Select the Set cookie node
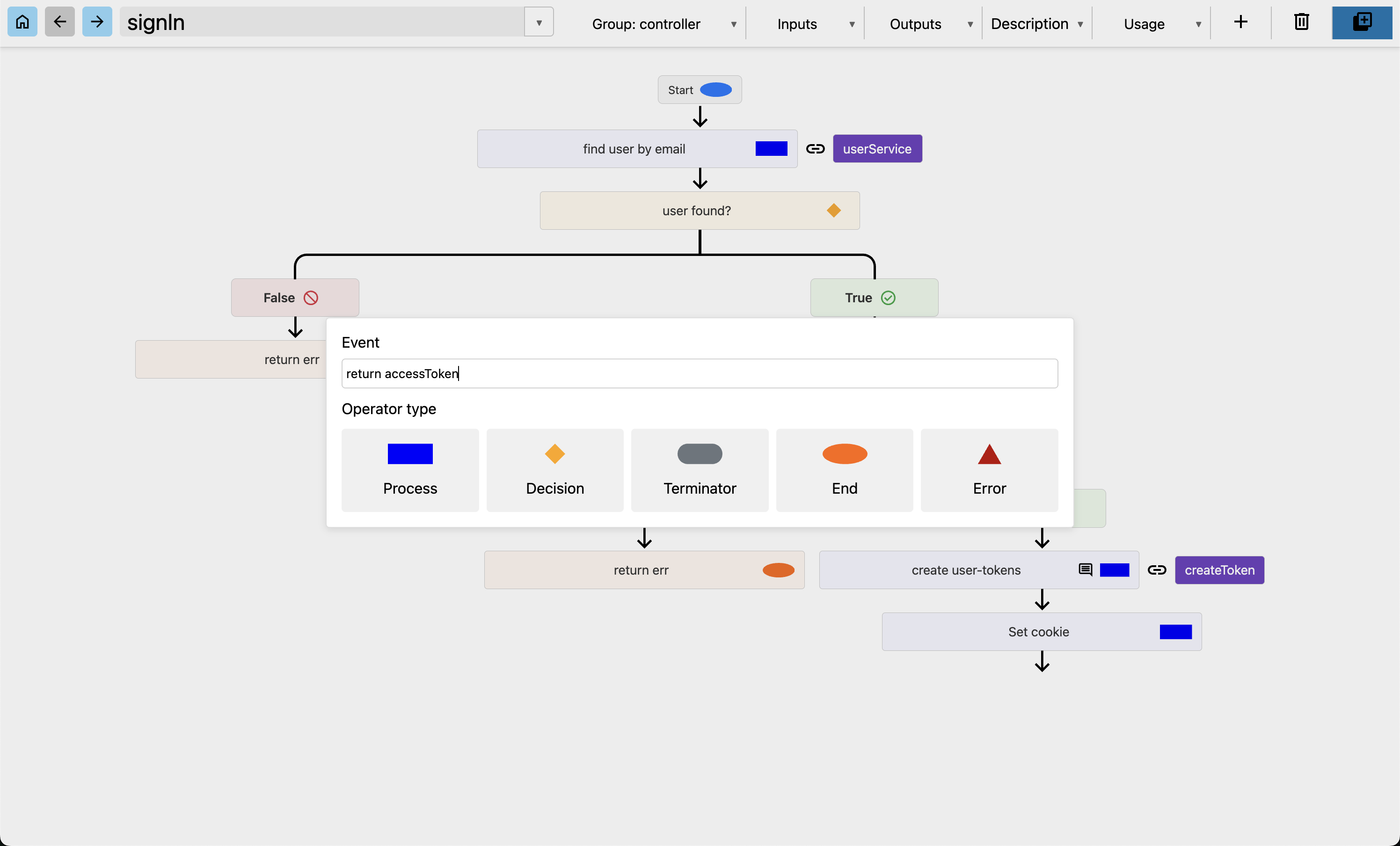 1042,632
